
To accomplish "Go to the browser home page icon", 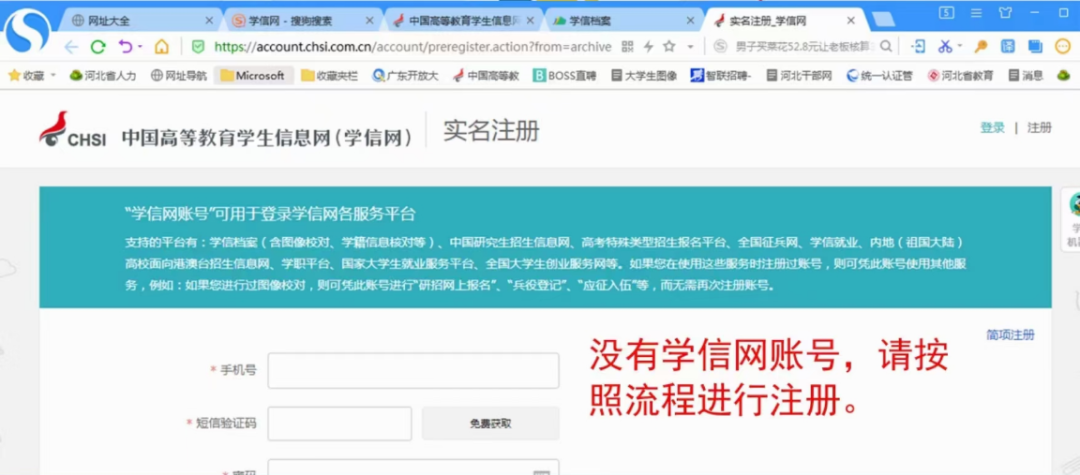I will coord(161,47).
